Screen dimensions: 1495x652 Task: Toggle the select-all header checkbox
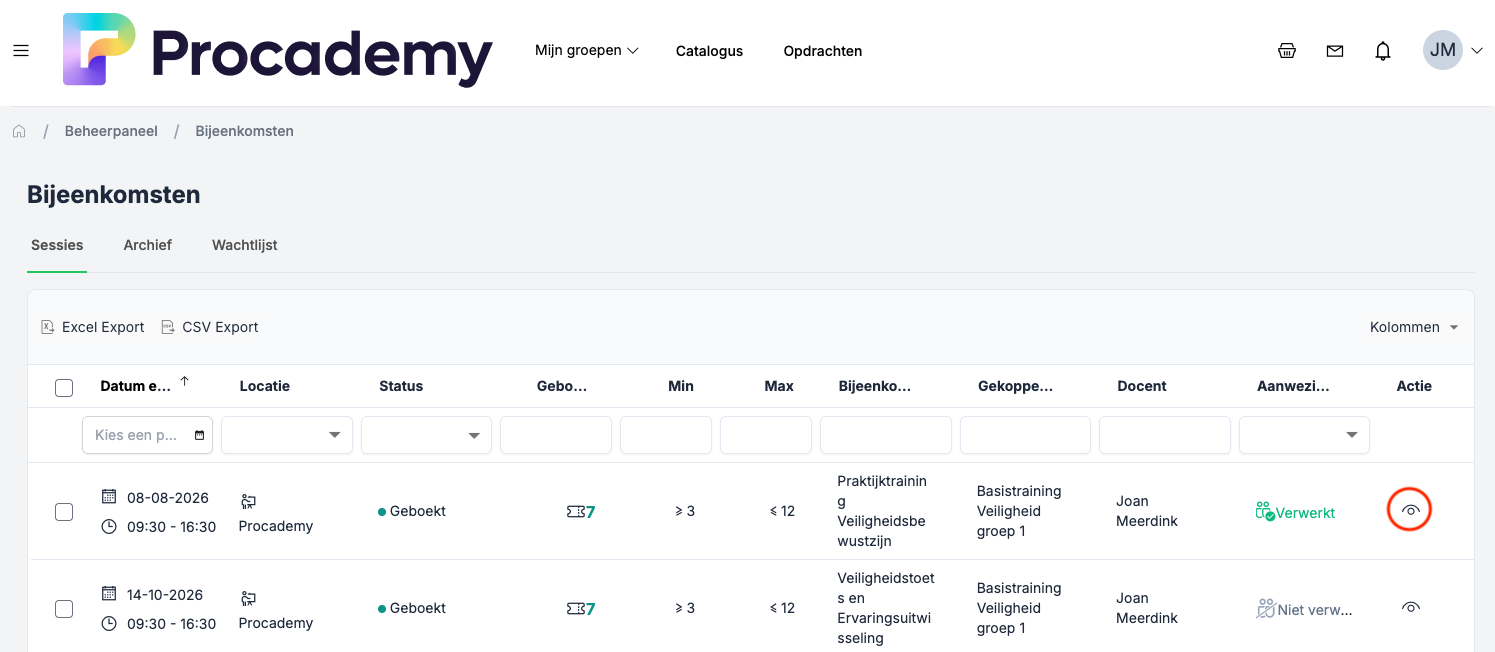tap(64, 387)
